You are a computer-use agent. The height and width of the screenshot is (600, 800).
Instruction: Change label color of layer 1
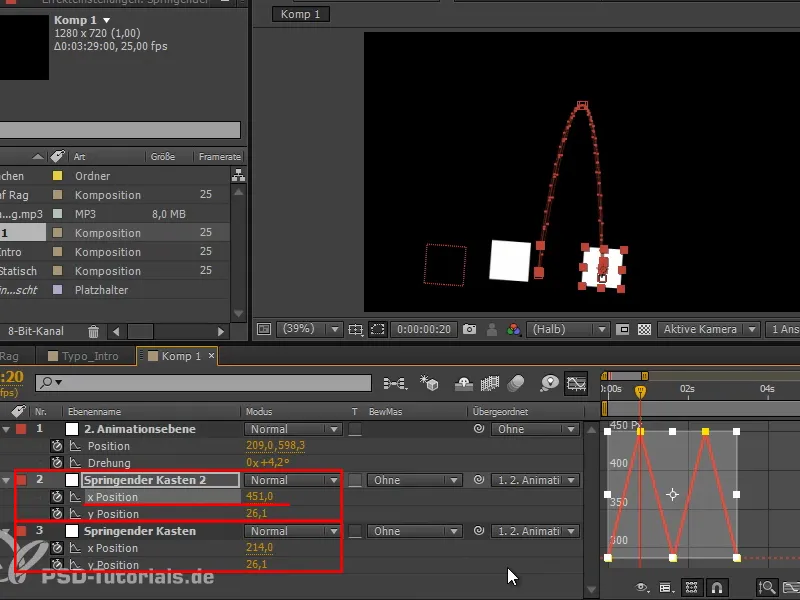tap(21, 429)
